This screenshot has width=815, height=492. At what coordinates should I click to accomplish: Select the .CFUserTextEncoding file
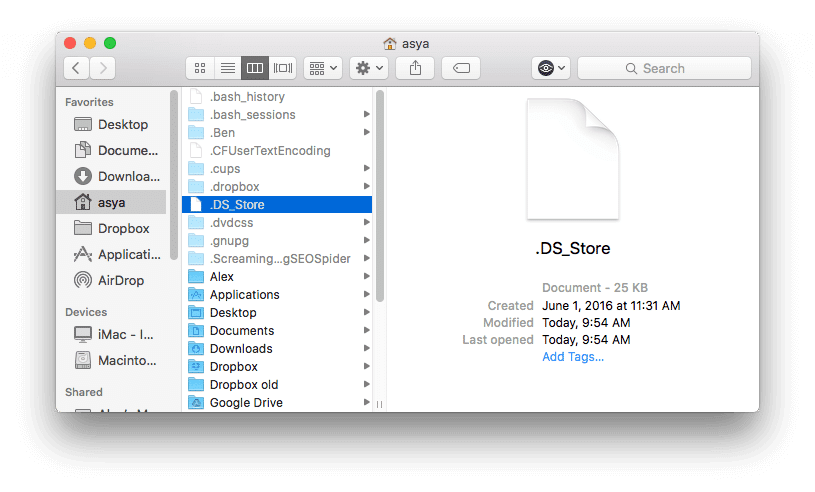click(x=277, y=151)
